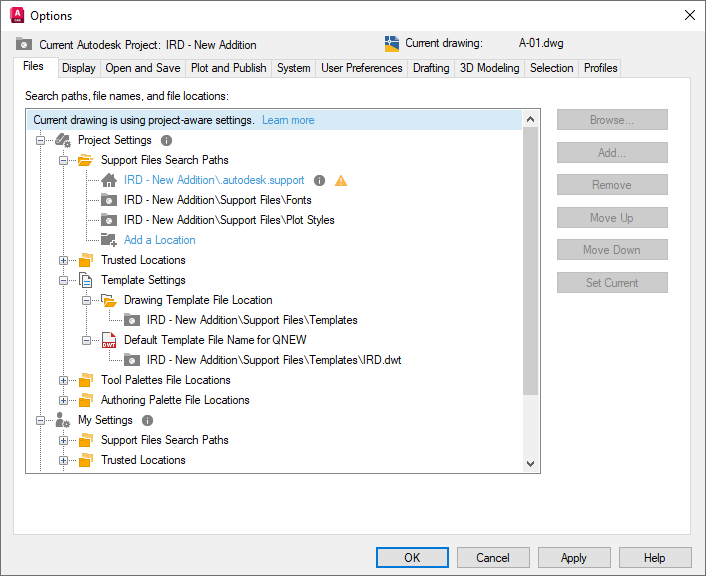Switch to the Drafting tab

431,68
